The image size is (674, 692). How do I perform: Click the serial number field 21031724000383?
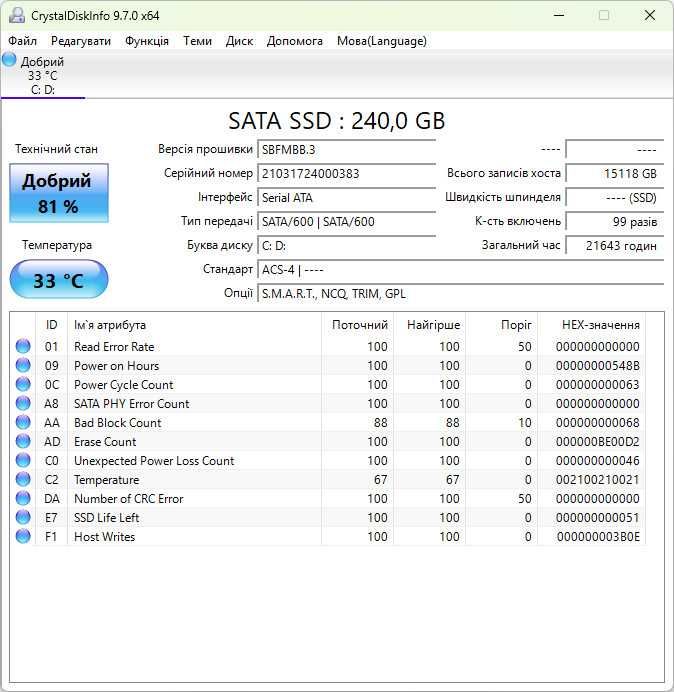point(346,173)
